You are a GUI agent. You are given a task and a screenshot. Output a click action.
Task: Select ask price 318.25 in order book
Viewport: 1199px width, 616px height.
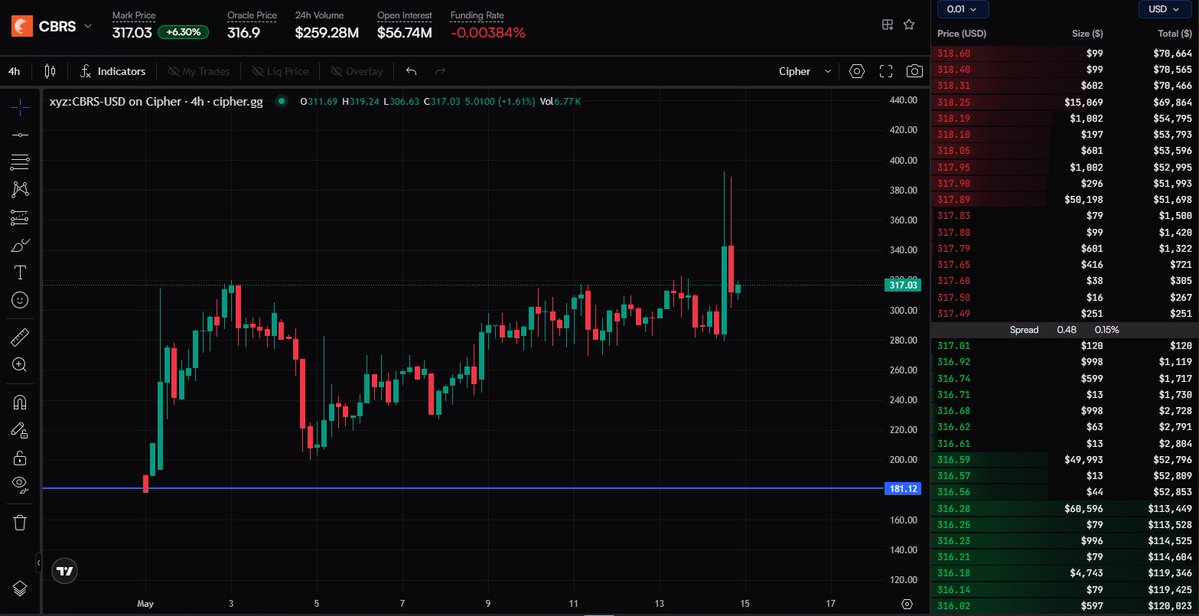[953, 102]
